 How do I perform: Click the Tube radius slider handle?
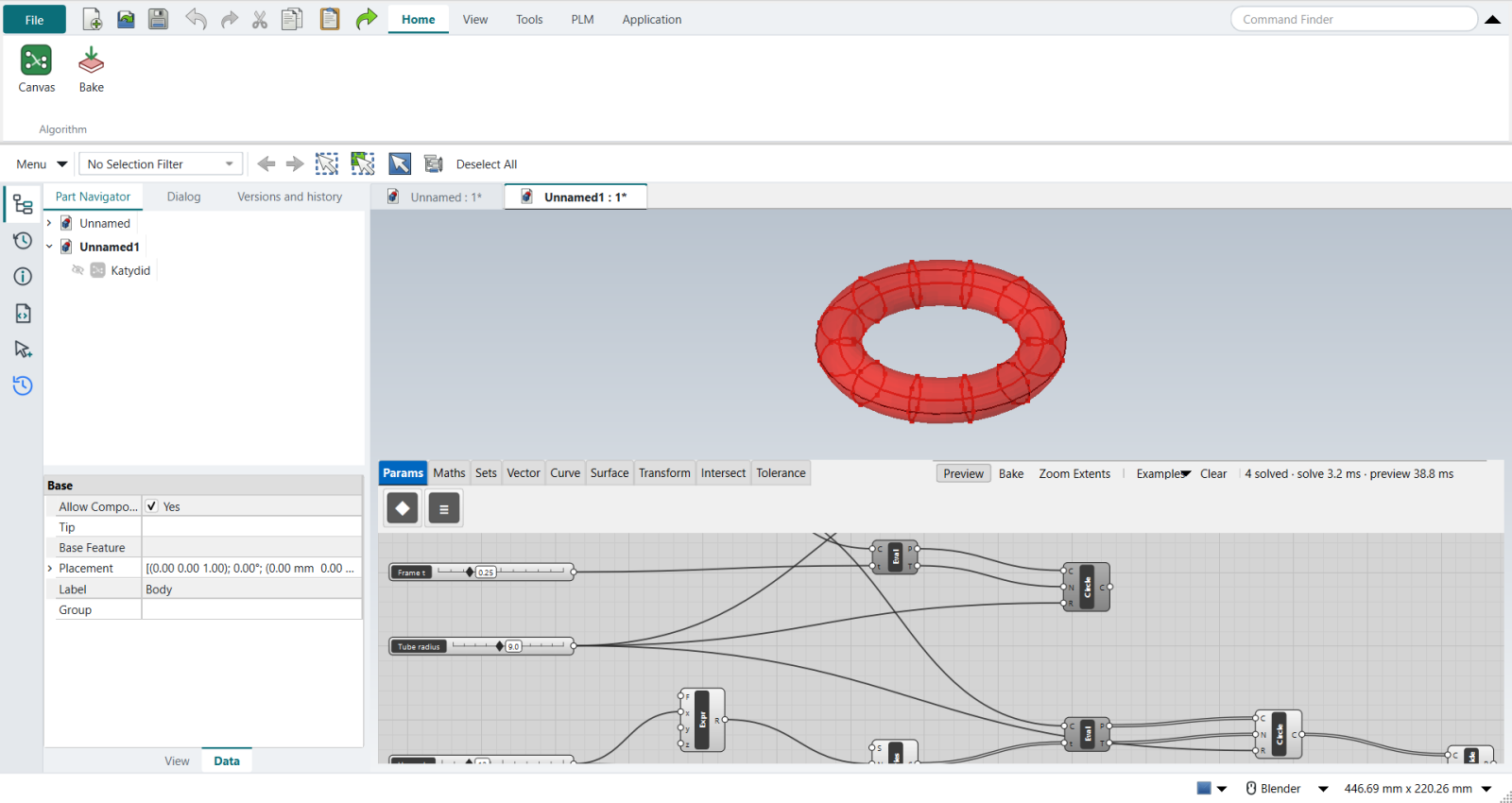500,647
